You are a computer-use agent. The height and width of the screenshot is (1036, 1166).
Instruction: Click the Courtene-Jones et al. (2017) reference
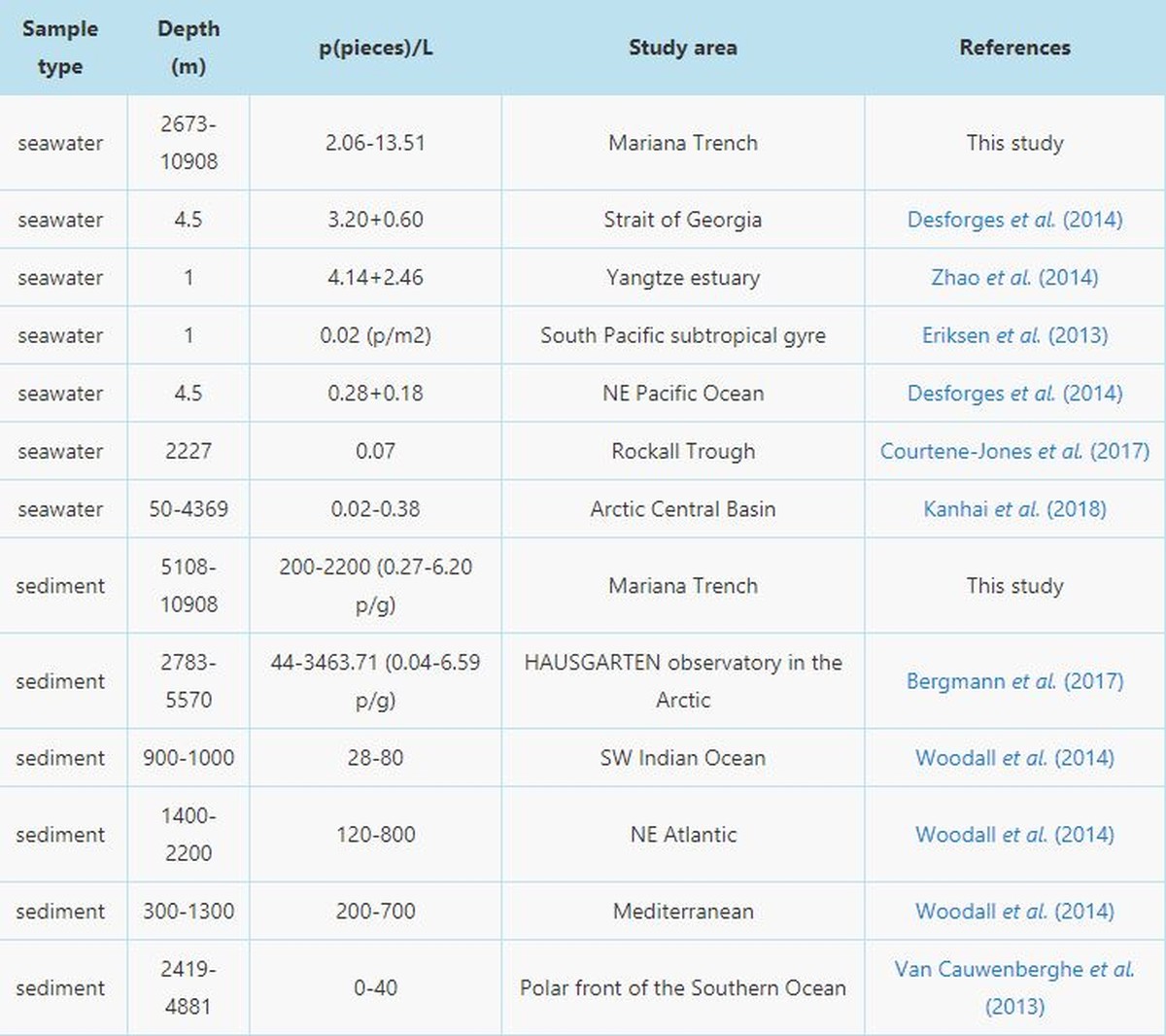1014,451
